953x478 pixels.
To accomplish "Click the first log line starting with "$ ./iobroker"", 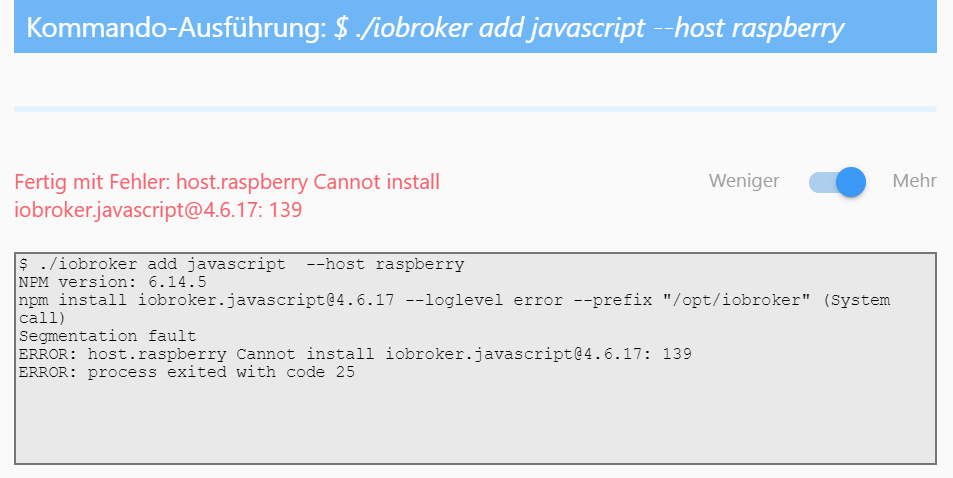I will pos(241,265).
